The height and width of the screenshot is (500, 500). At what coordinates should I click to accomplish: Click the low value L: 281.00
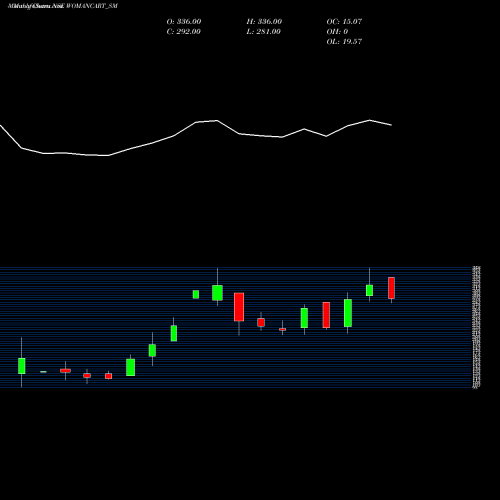coord(263,31)
